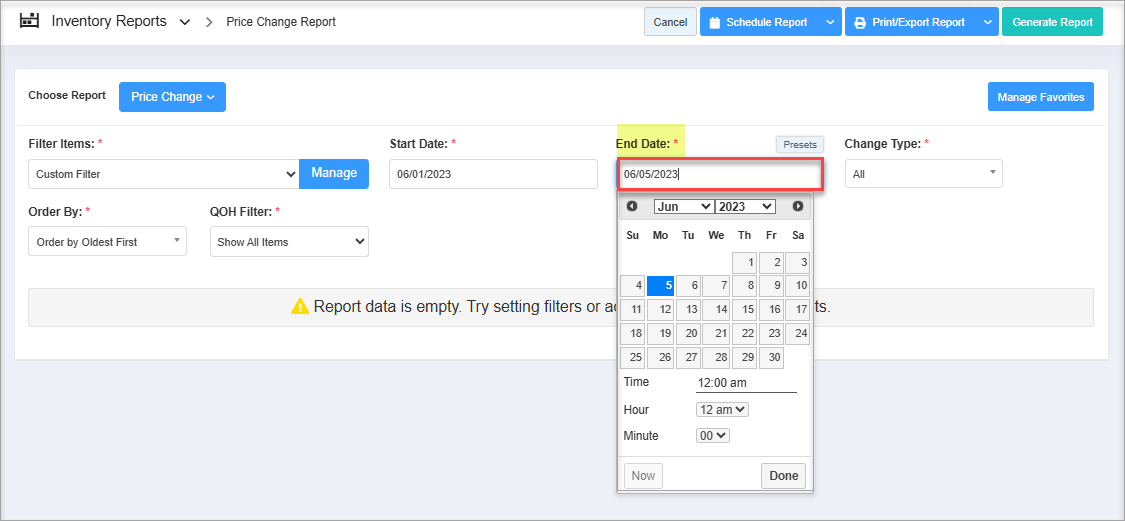Open the Order By dropdown
The image size is (1125, 521).
click(107, 242)
